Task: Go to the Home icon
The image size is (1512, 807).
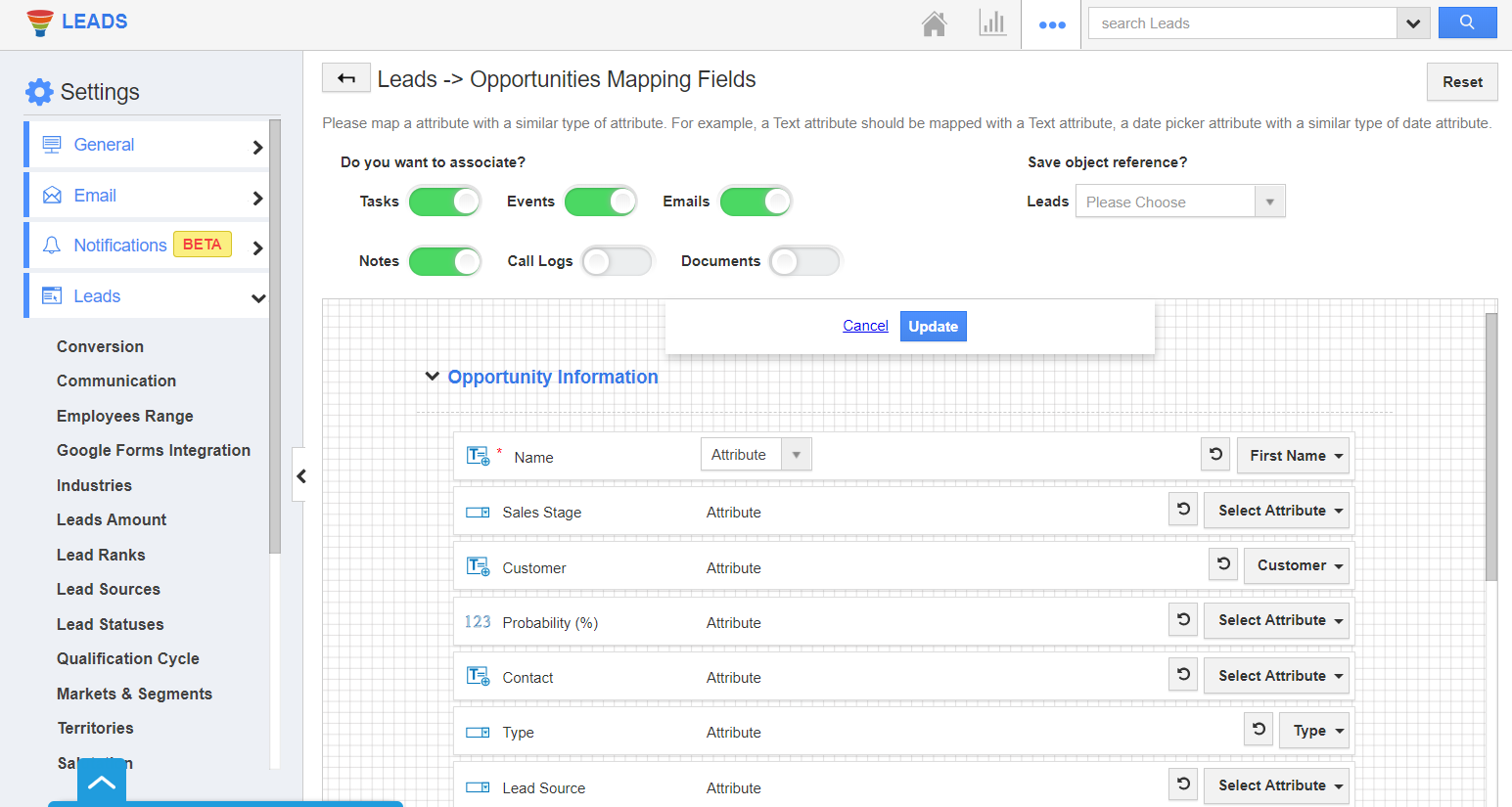Action: (935, 23)
